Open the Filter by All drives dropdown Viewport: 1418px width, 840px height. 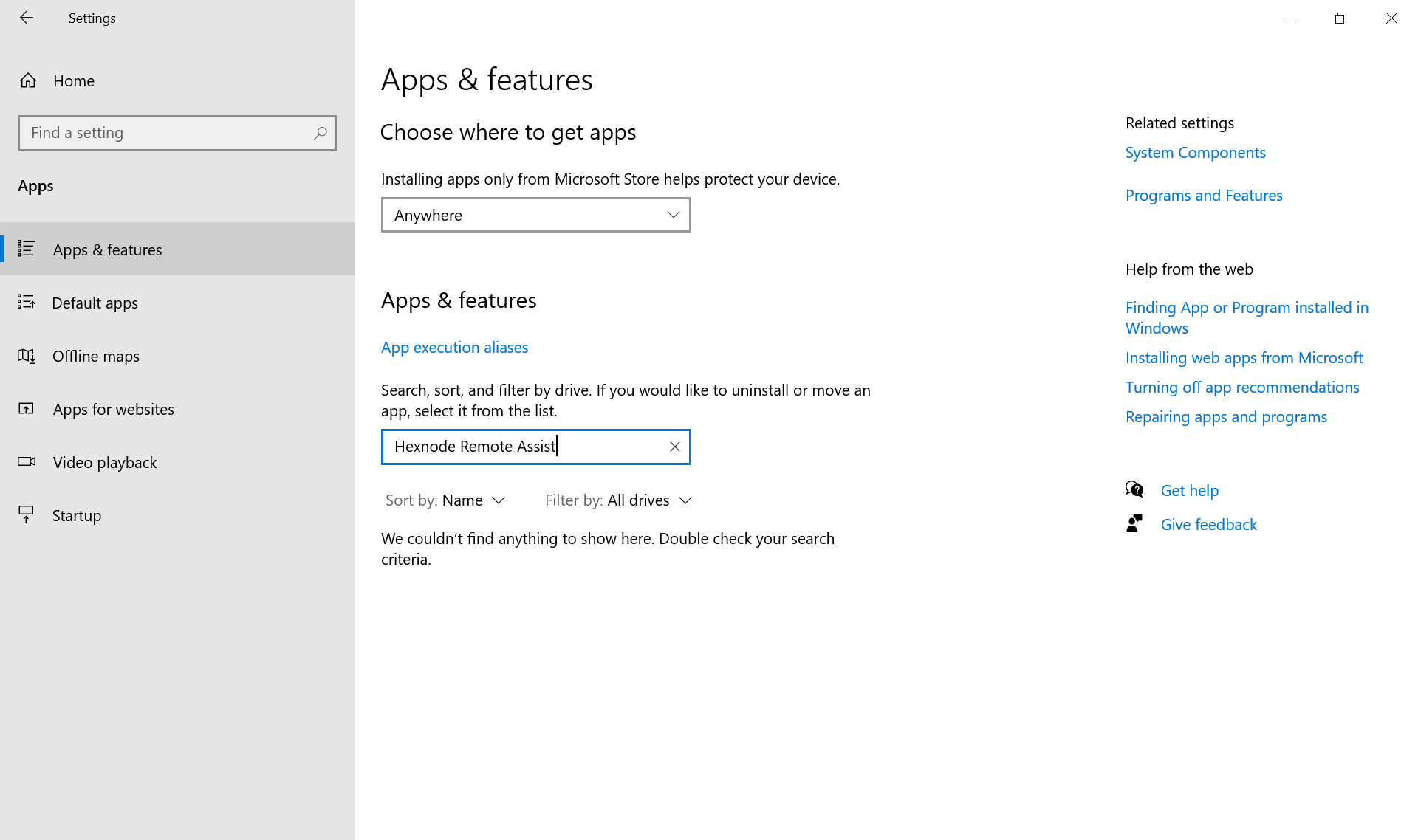[648, 500]
